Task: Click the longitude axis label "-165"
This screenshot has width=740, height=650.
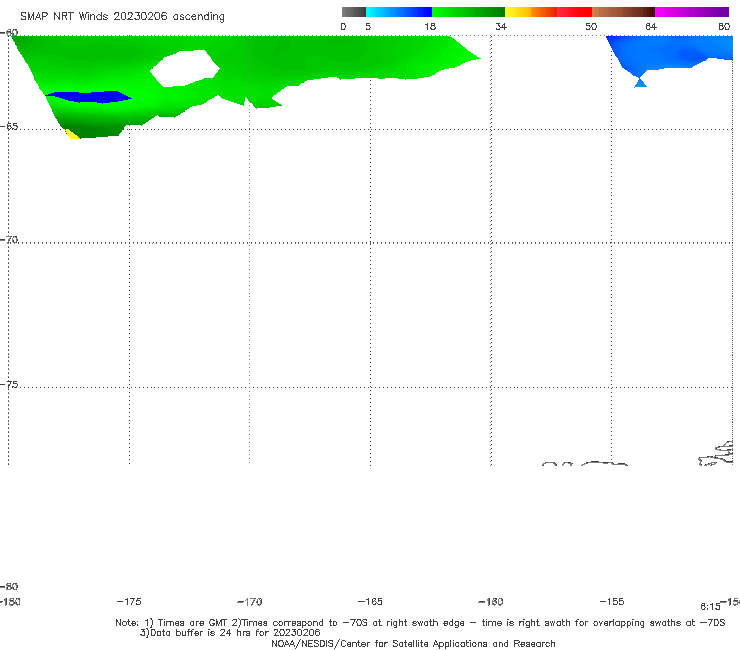Action: (370, 601)
